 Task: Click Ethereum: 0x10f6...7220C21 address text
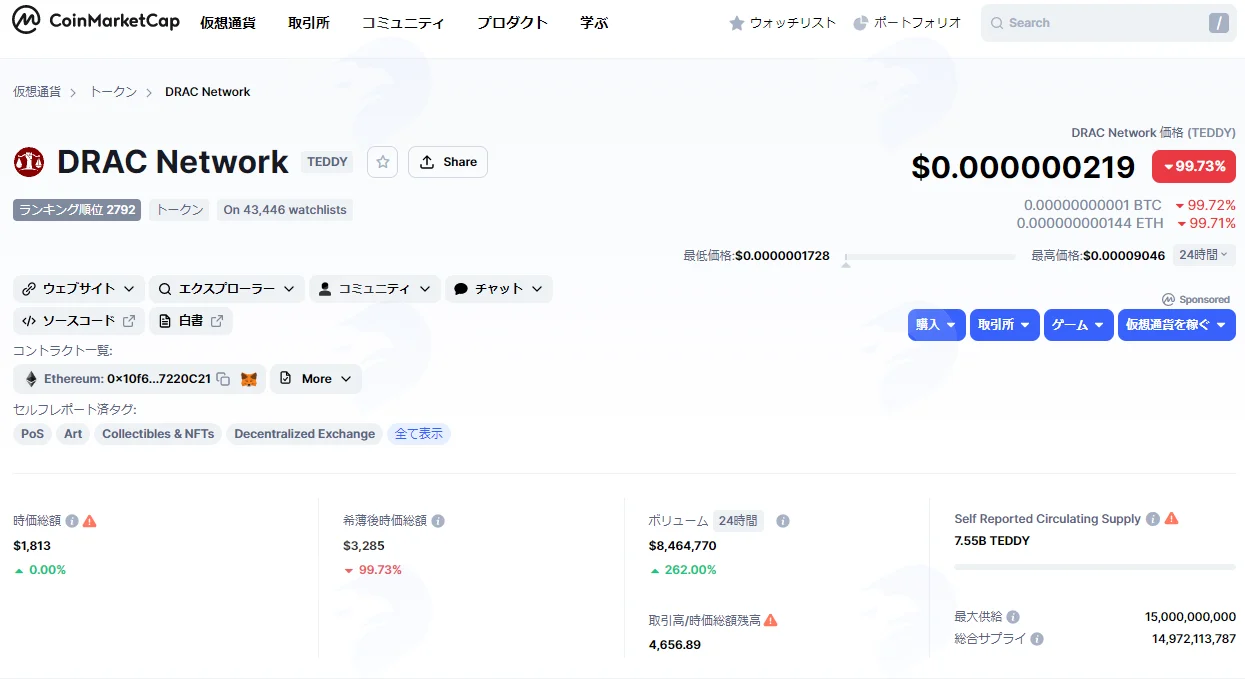click(127, 379)
